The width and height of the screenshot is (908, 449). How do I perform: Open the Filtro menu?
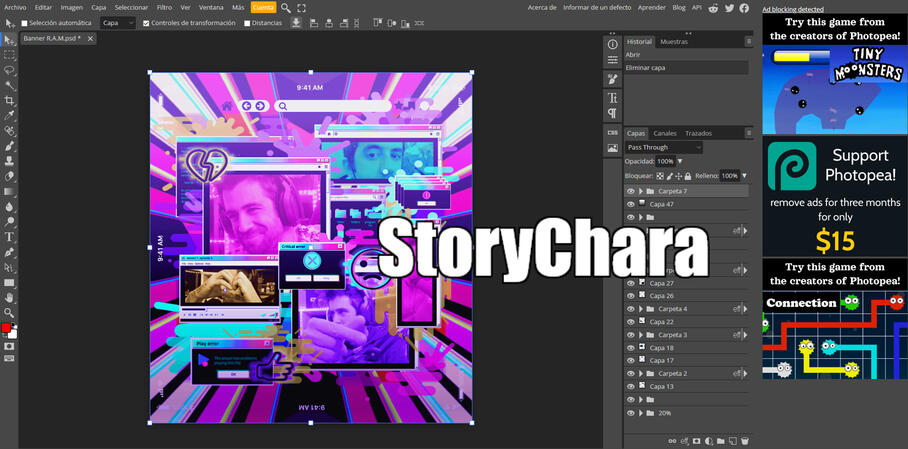(164, 7)
